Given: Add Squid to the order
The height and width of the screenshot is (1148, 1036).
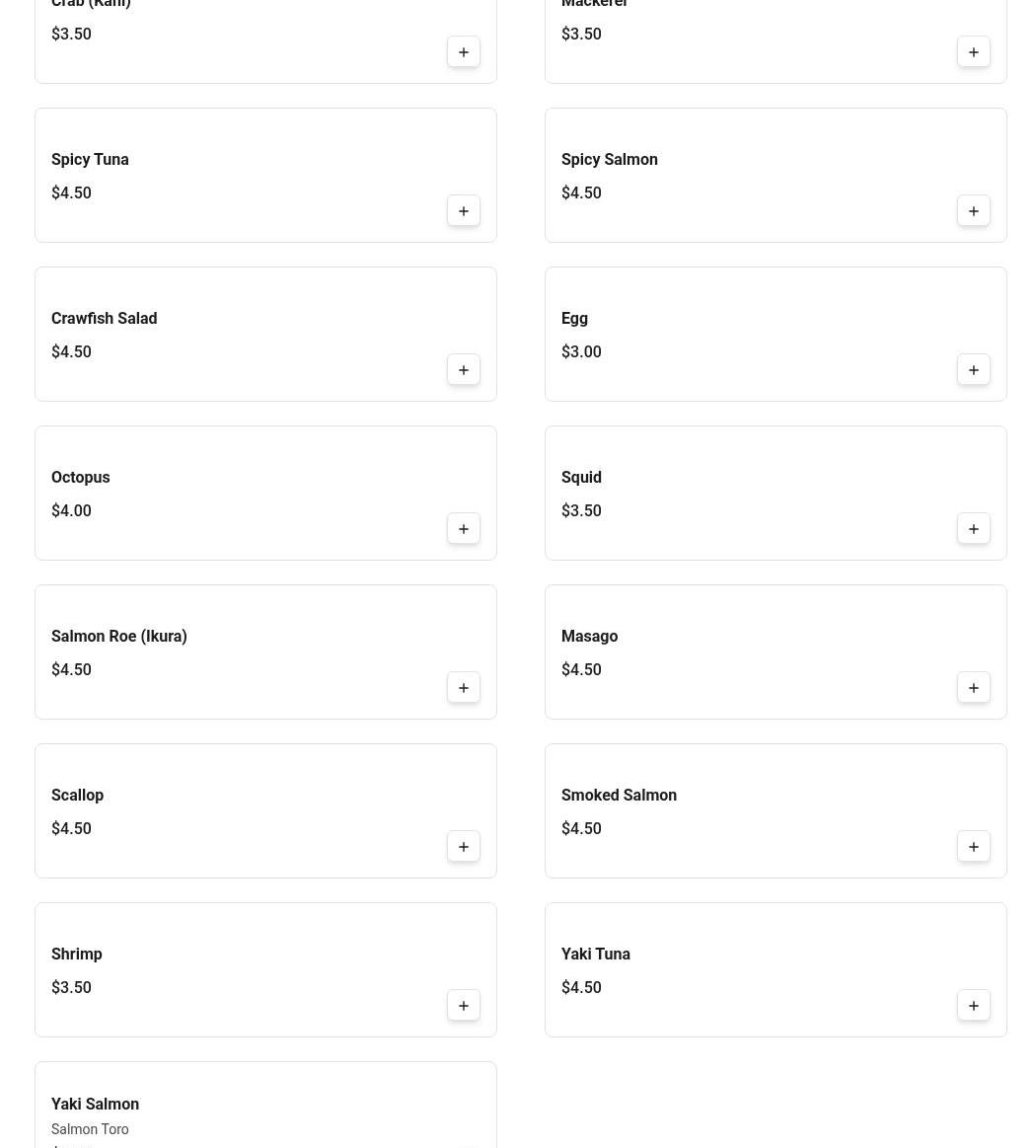Looking at the screenshot, I should pos(974,529).
